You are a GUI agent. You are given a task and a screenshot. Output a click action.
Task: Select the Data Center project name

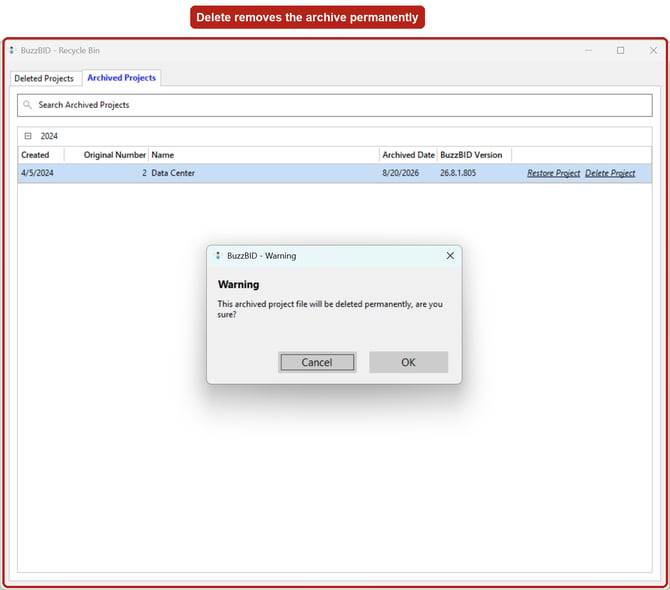click(x=173, y=173)
